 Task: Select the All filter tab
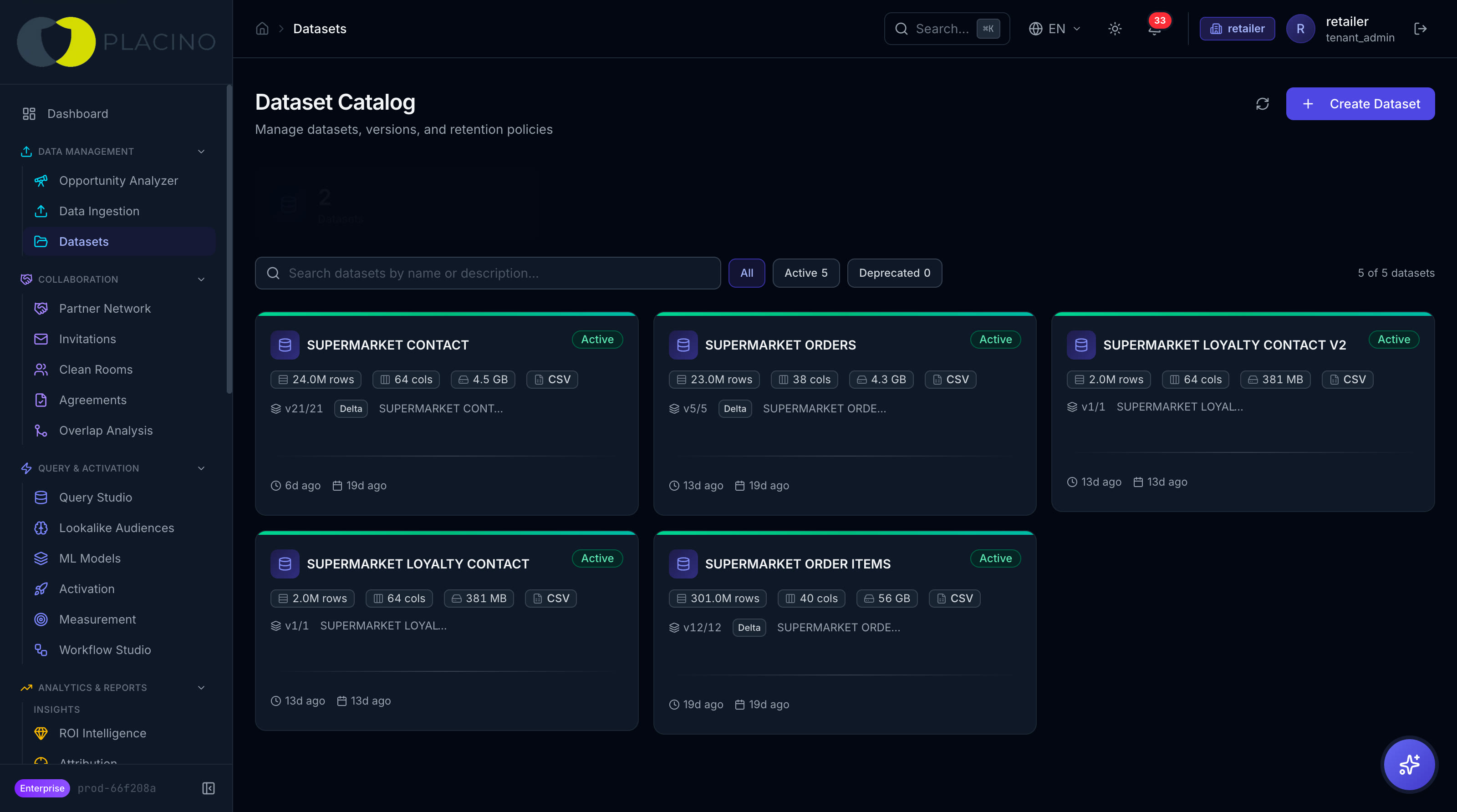(747, 273)
